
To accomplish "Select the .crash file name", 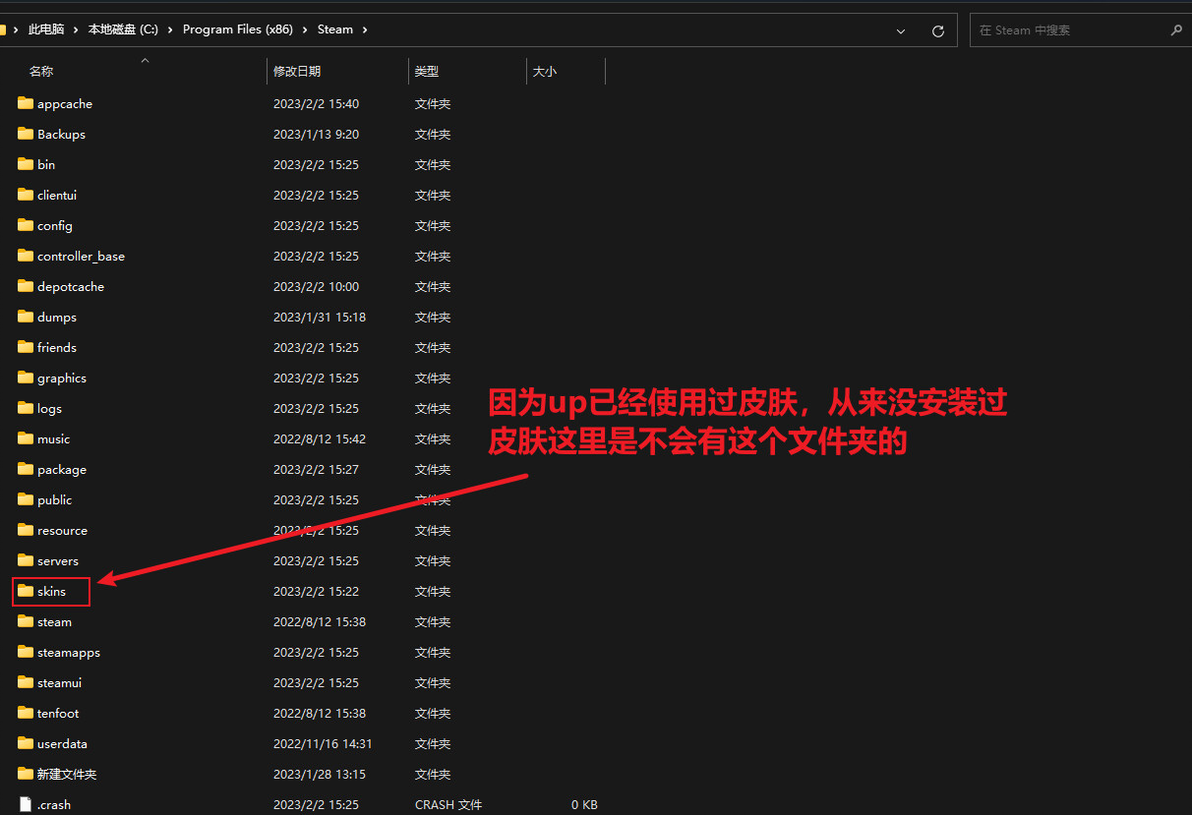I will (x=54, y=804).
